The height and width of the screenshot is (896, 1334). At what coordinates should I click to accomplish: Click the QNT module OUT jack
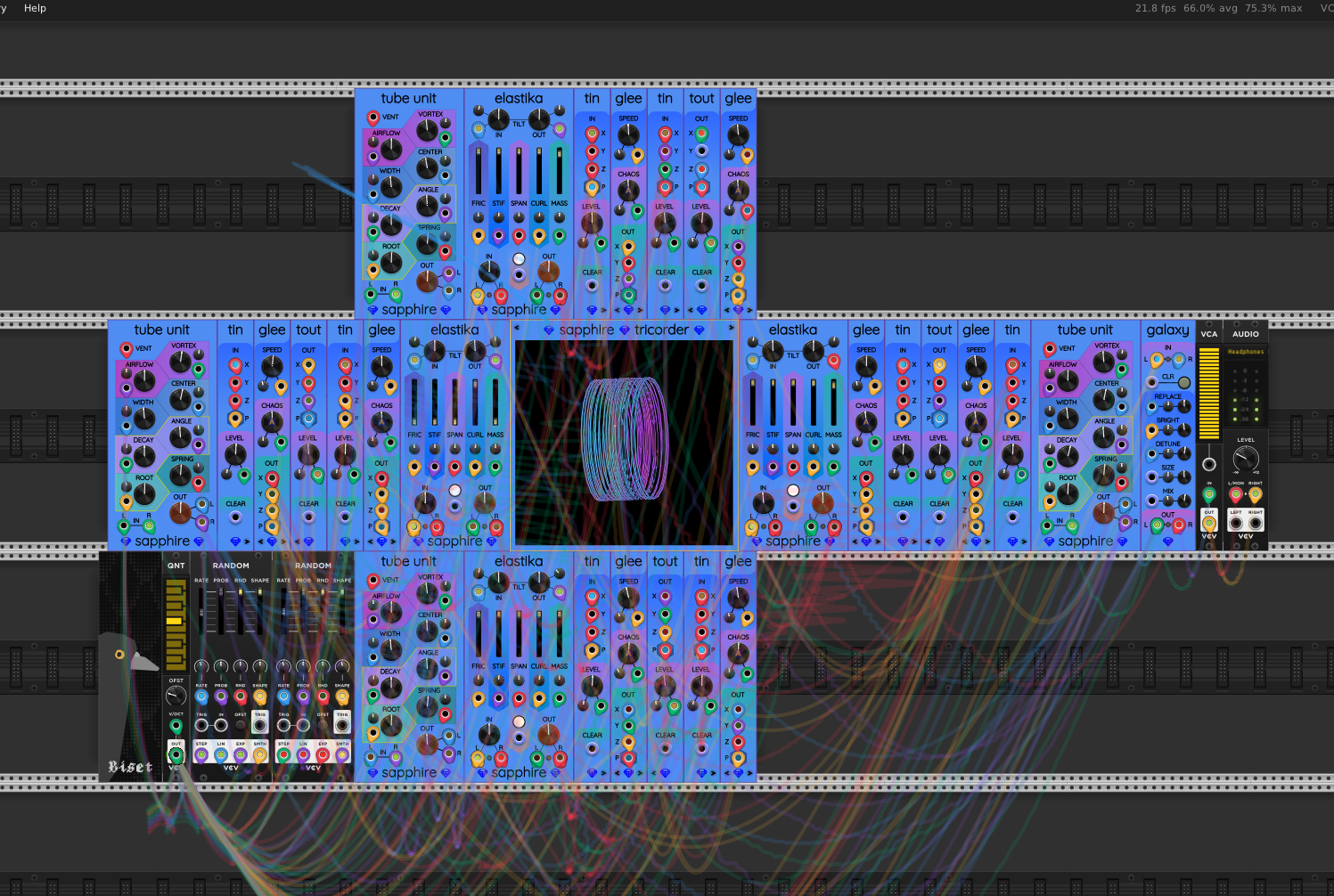point(176,756)
